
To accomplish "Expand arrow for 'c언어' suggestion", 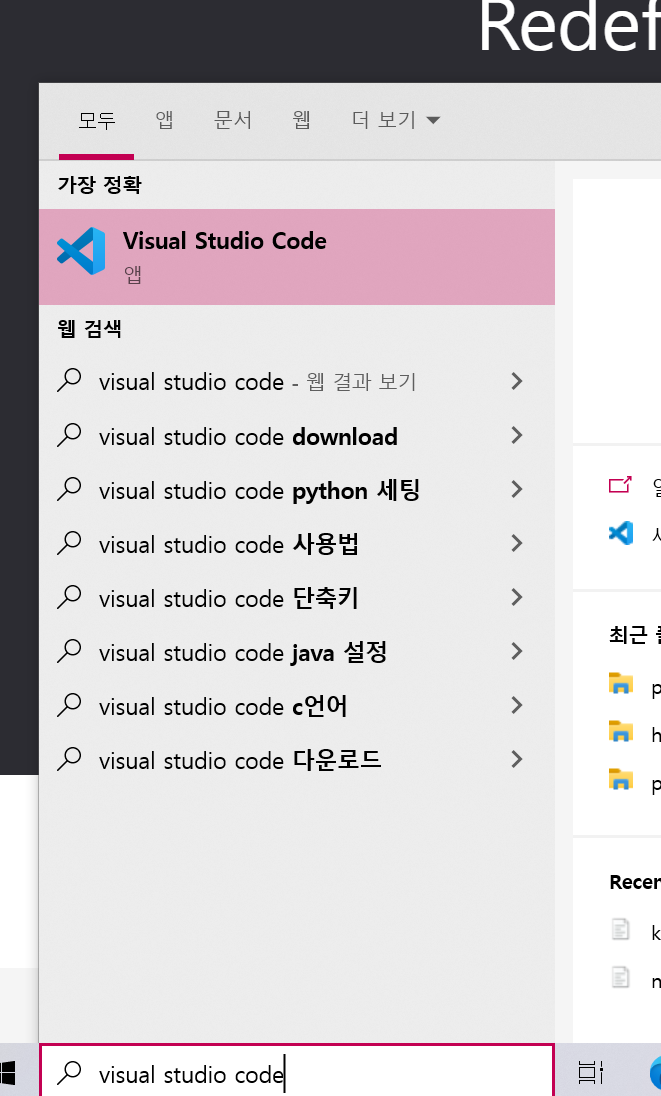I will click(x=517, y=705).
